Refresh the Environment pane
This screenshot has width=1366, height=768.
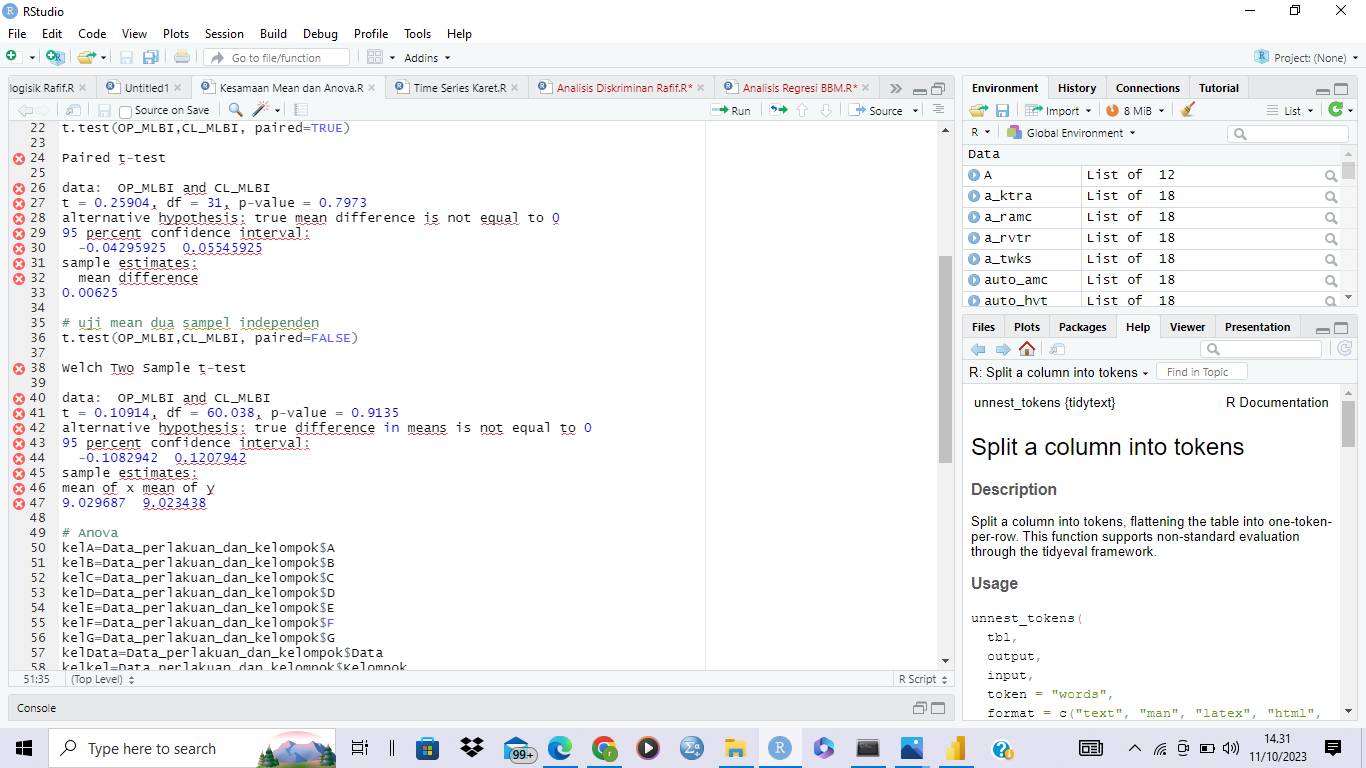pyautogui.click(x=1334, y=110)
